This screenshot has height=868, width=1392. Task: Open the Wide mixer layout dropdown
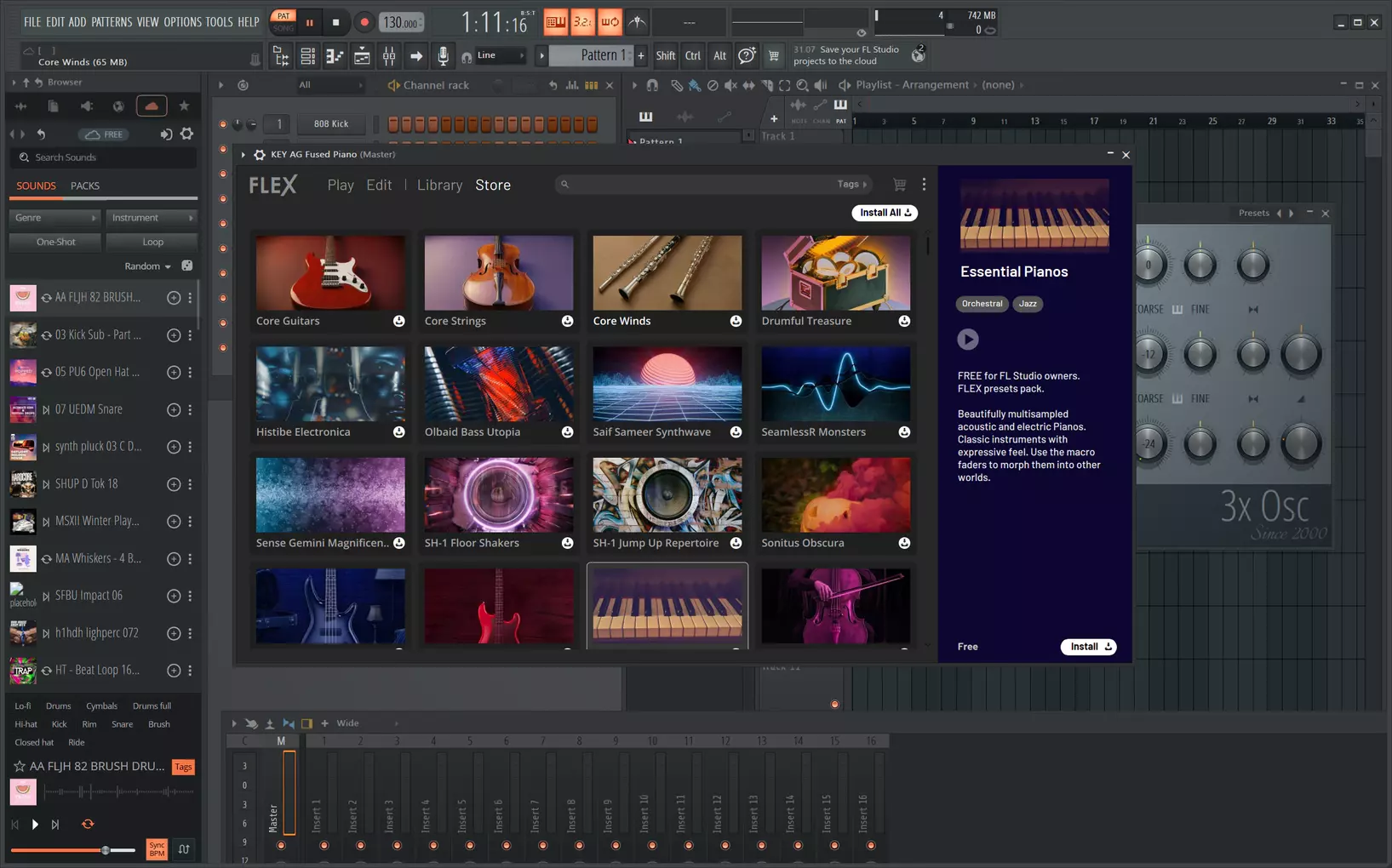[x=368, y=723]
